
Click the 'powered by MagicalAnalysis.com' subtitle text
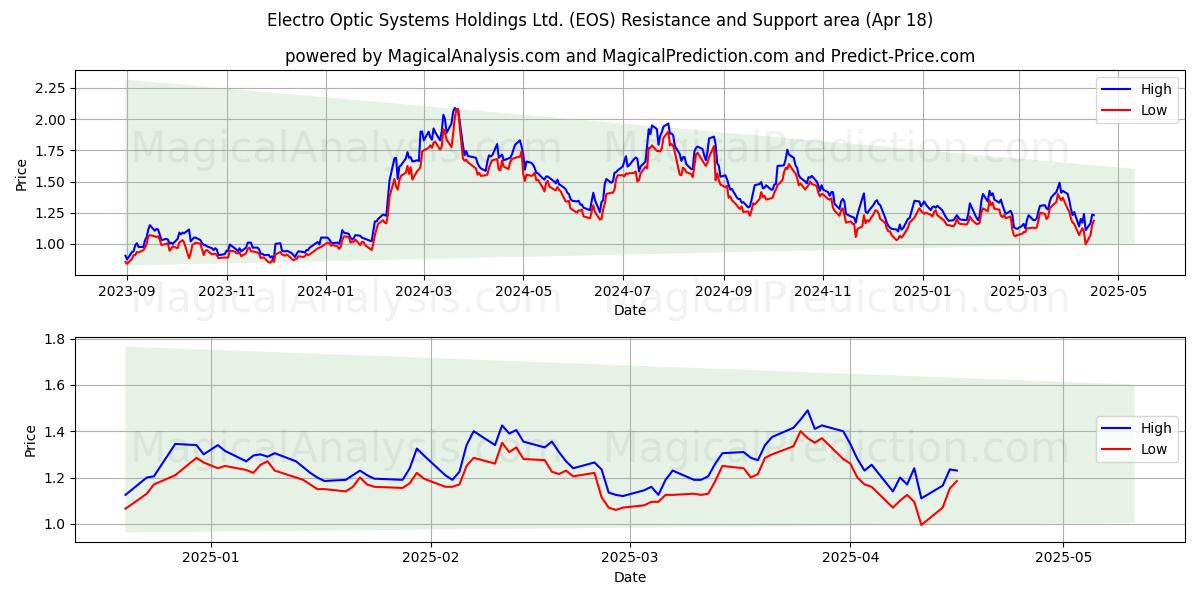630,56
